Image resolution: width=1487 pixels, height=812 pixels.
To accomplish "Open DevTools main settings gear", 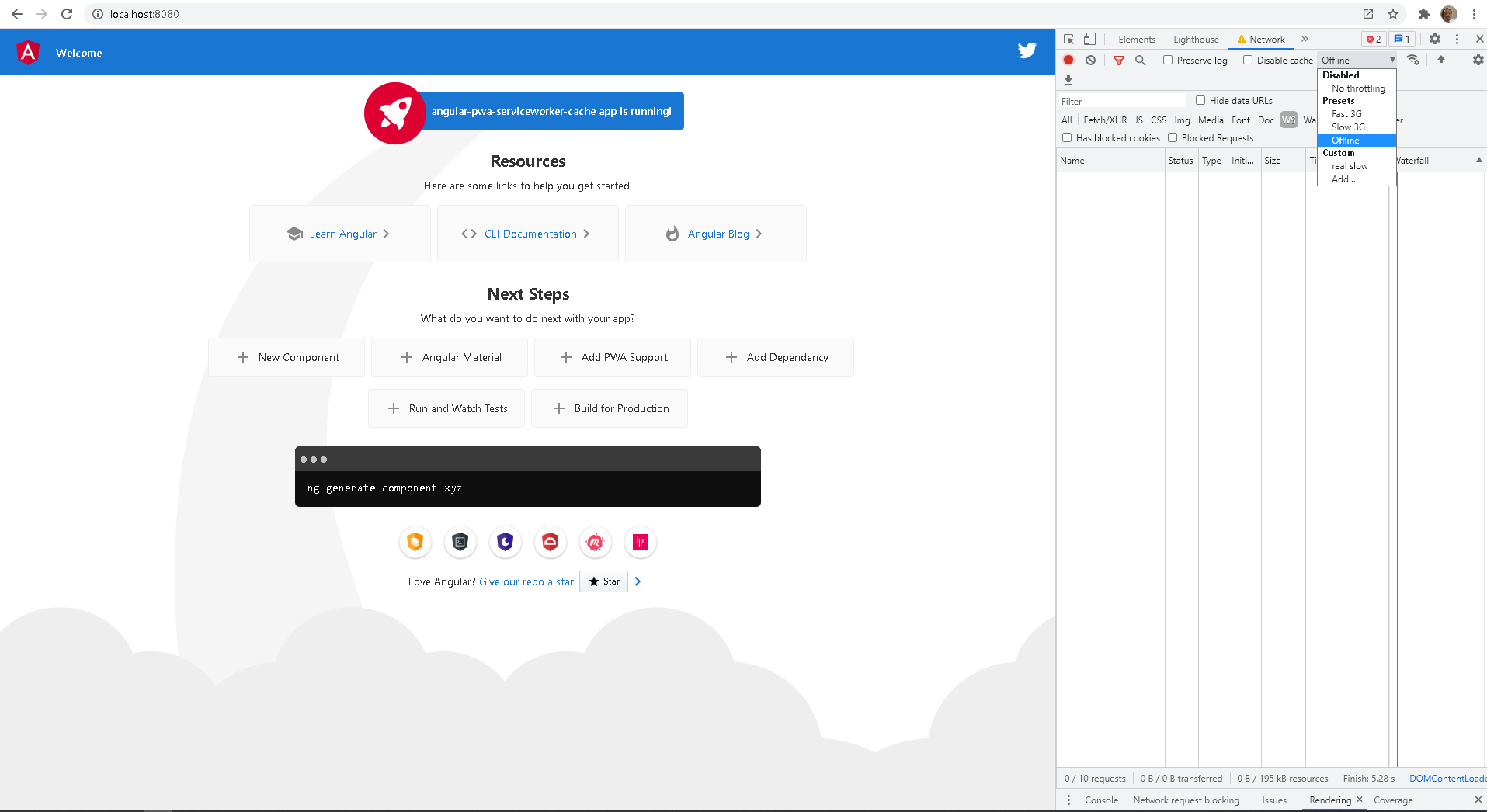I will coord(1435,39).
